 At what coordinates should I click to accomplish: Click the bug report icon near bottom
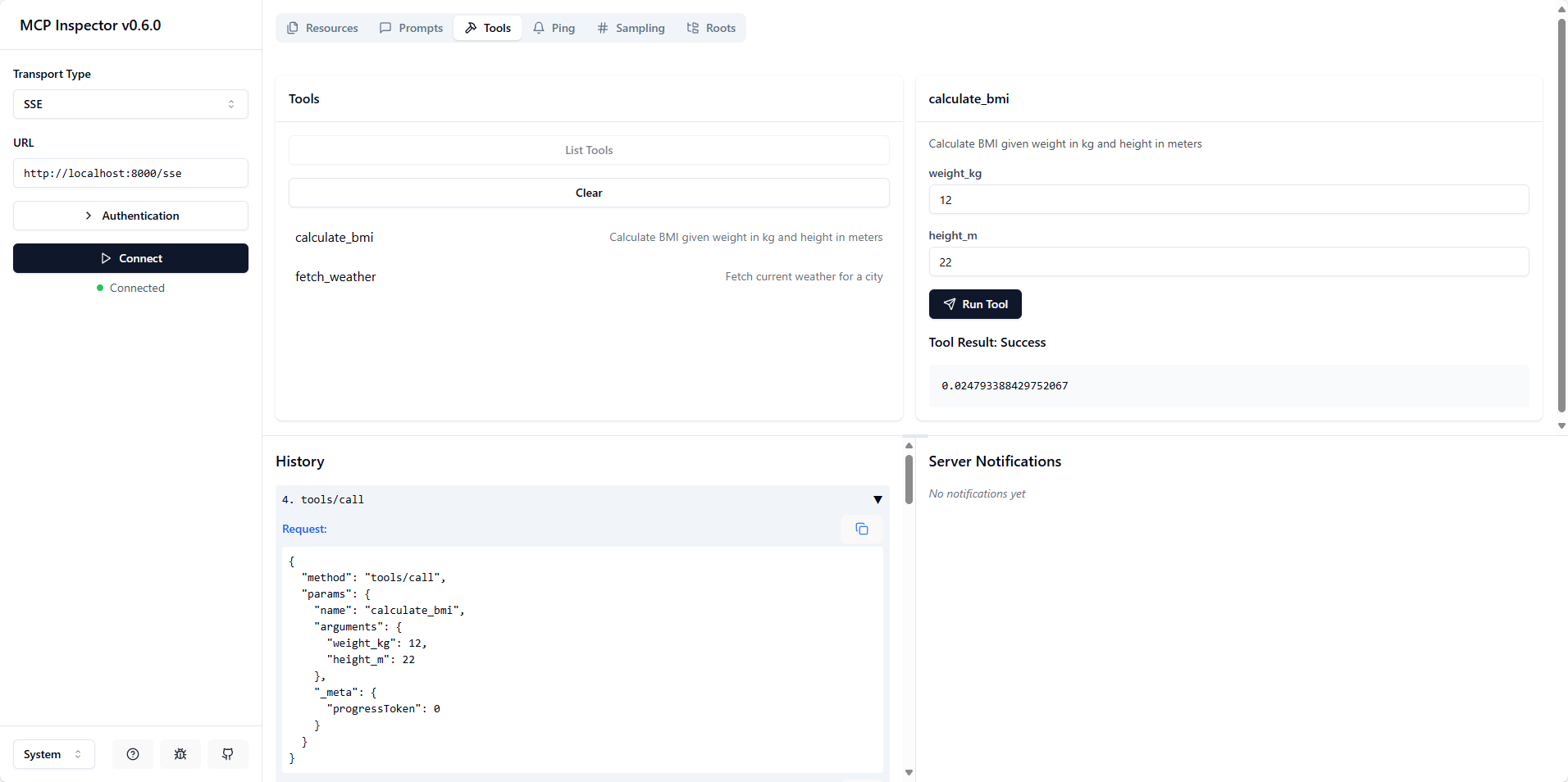(x=180, y=753)
